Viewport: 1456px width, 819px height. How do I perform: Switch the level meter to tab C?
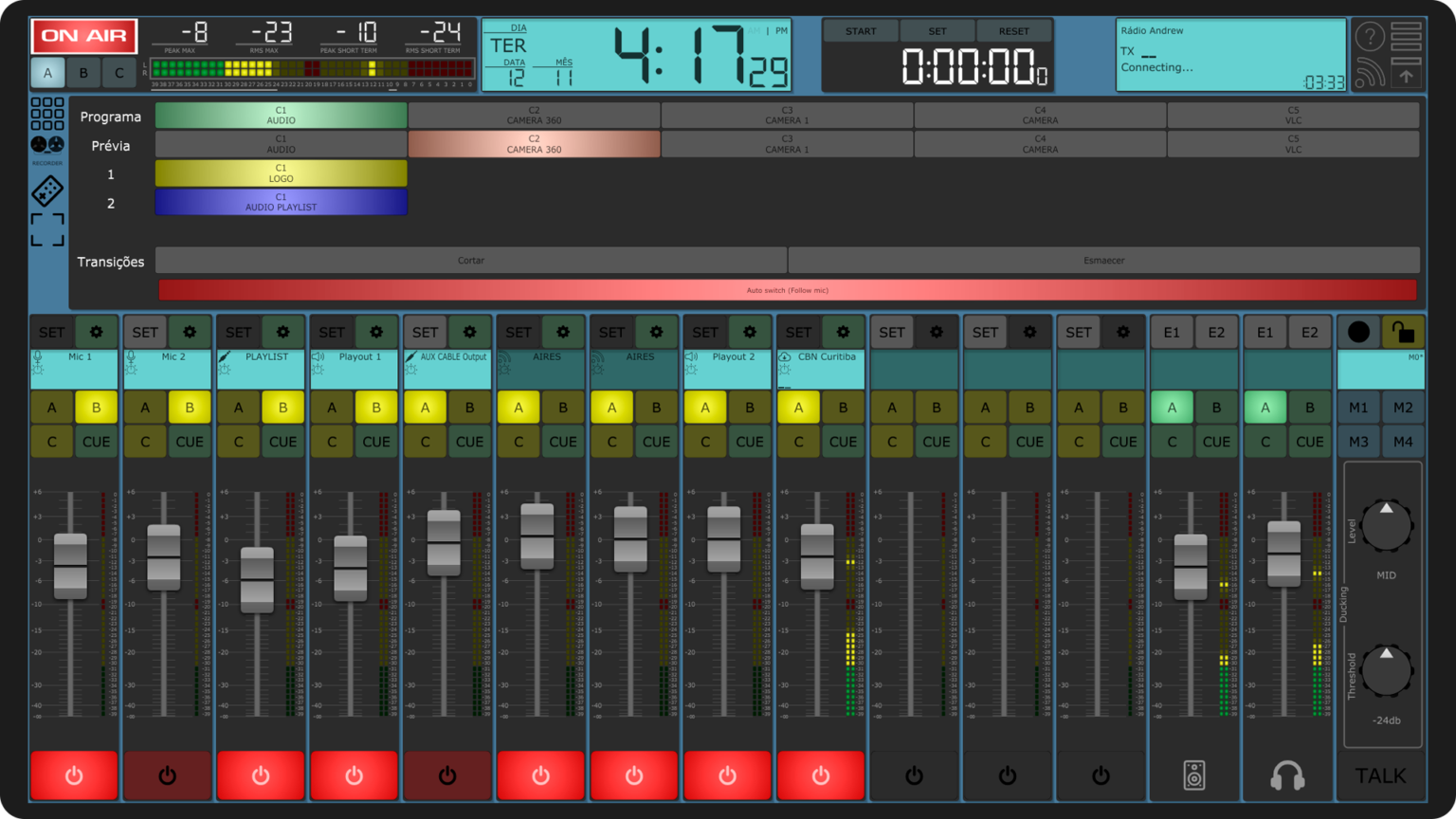click(x=118, y=72)
